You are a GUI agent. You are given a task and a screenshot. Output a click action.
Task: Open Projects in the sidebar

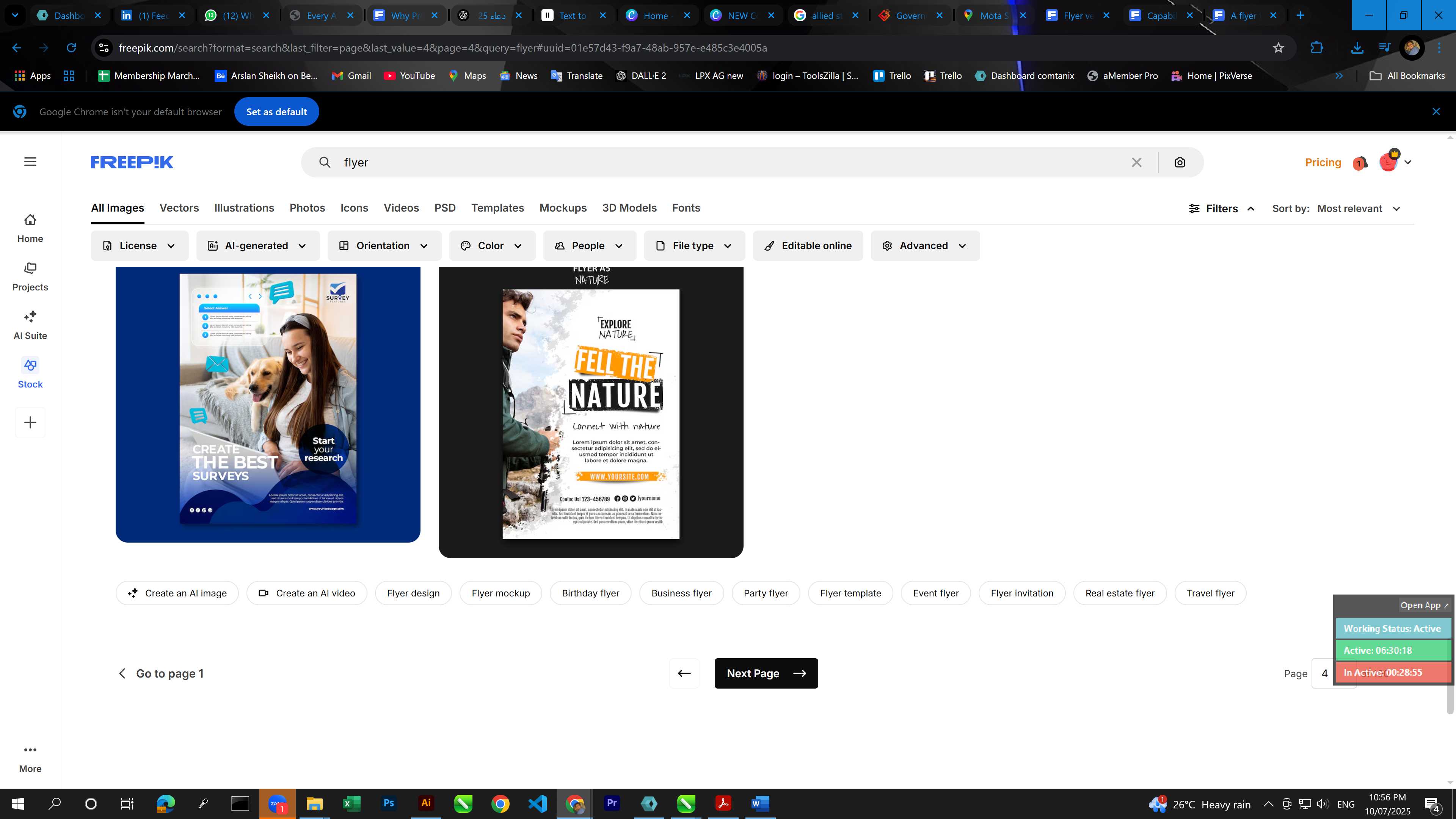point(30,277)
